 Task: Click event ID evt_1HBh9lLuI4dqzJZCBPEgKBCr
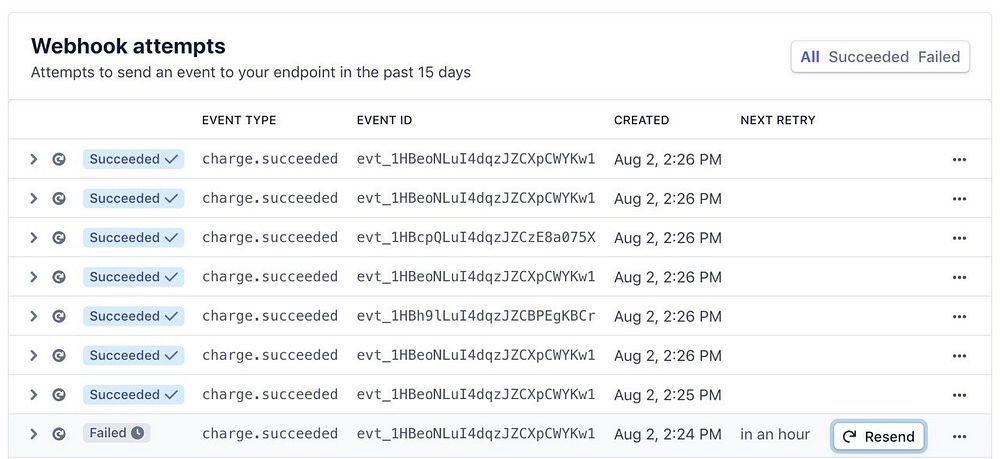coord(476,316)
